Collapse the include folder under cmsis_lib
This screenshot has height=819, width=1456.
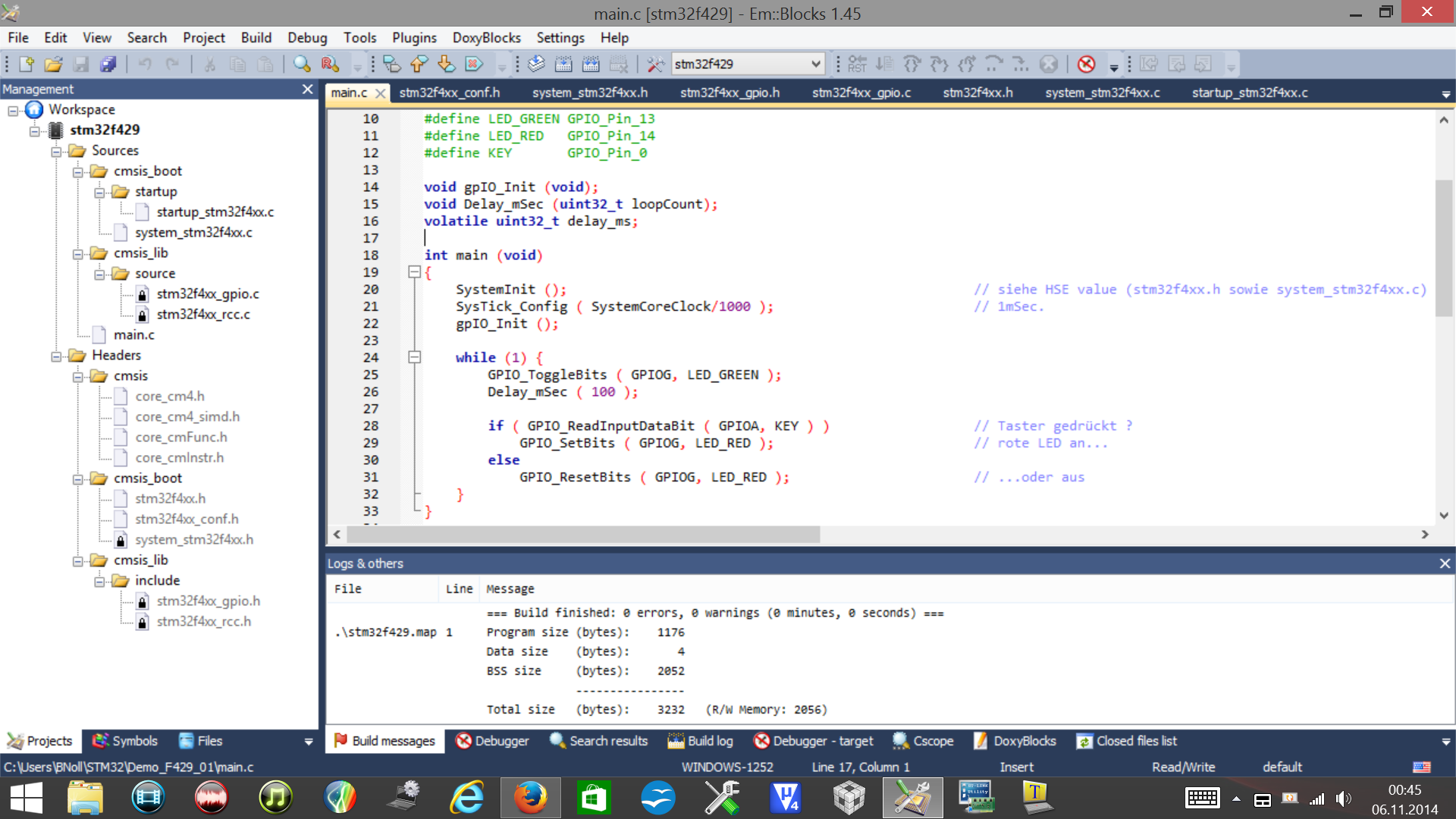tap(99, 582)
